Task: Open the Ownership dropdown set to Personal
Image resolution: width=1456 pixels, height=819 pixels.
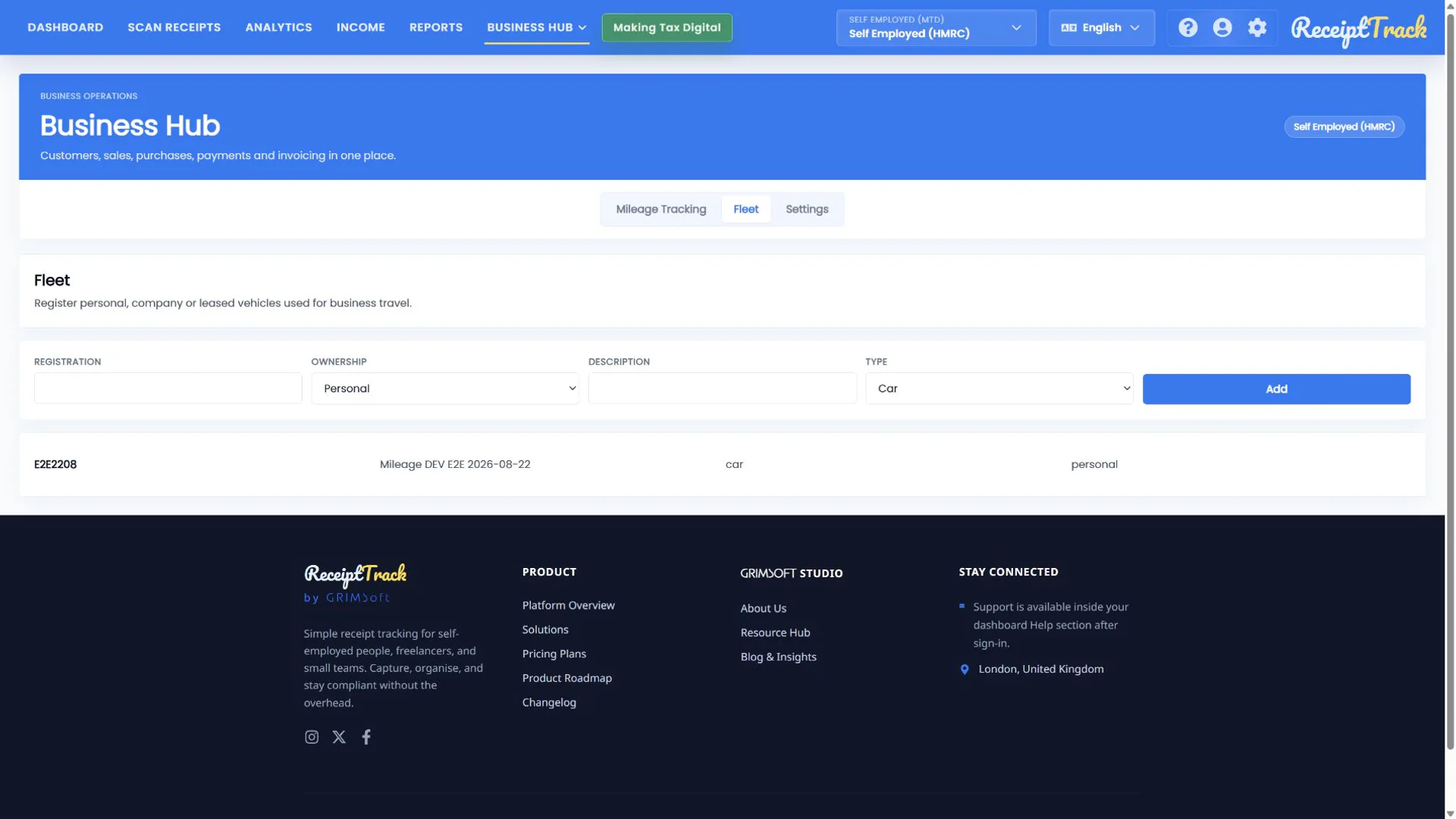Action: point(445,389)
